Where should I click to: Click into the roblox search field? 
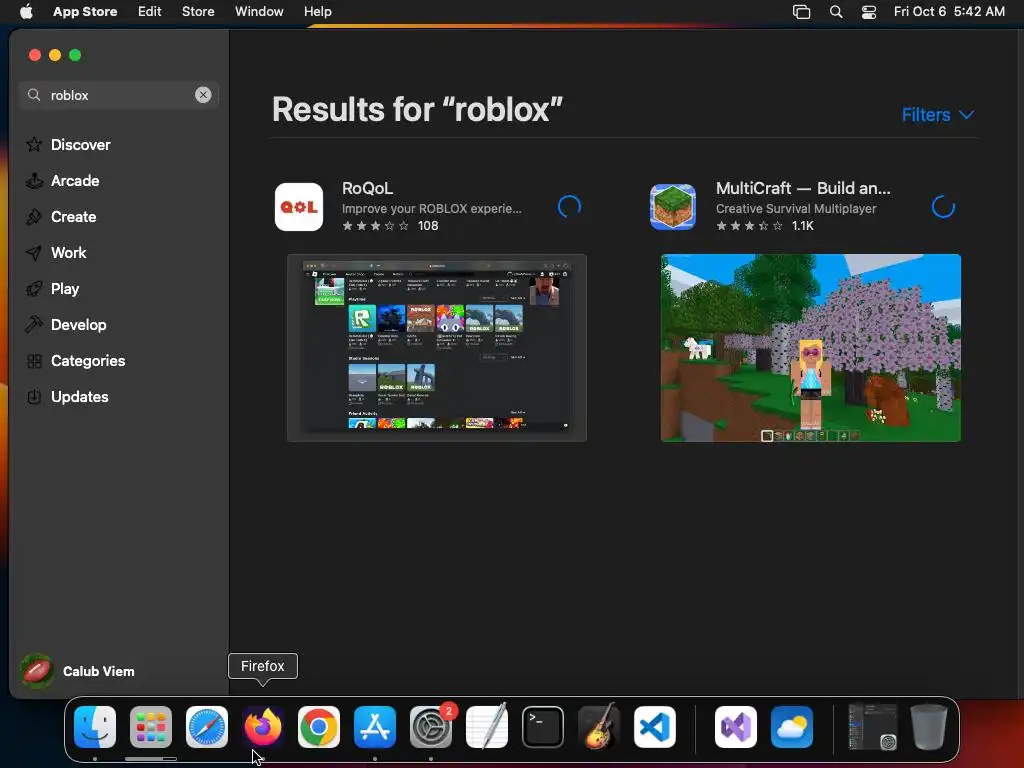pos(118,95)
